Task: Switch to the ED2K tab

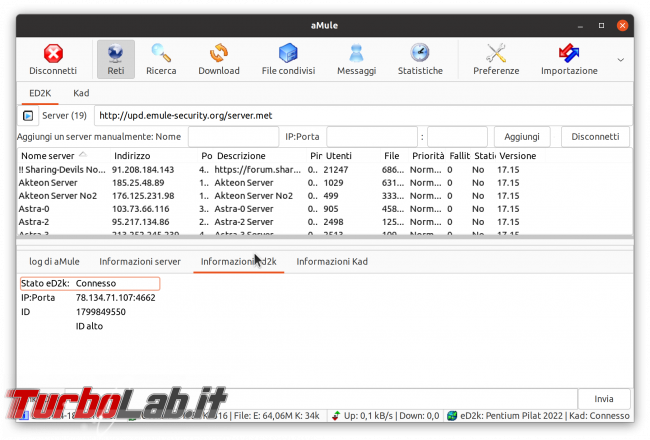Action: 40,93
